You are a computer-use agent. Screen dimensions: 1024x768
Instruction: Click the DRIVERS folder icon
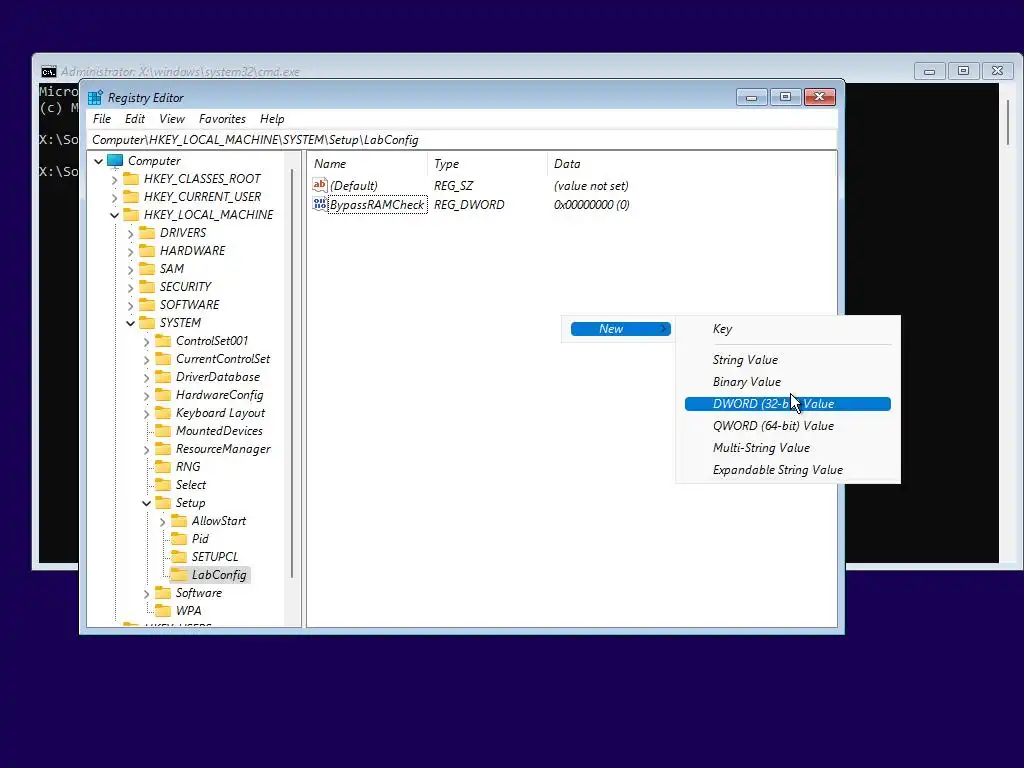(148, 232)
